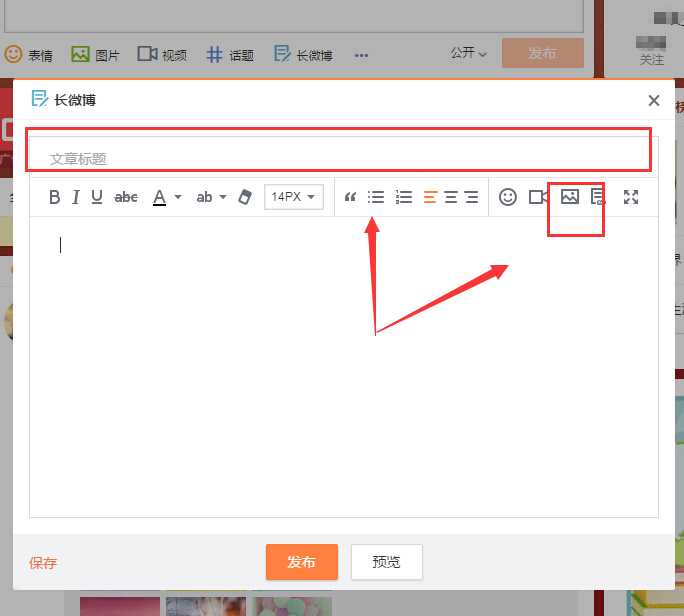
Task: Switch the editor to fullscreen mode
Action: pyautogui.click(x=631, y=197)
